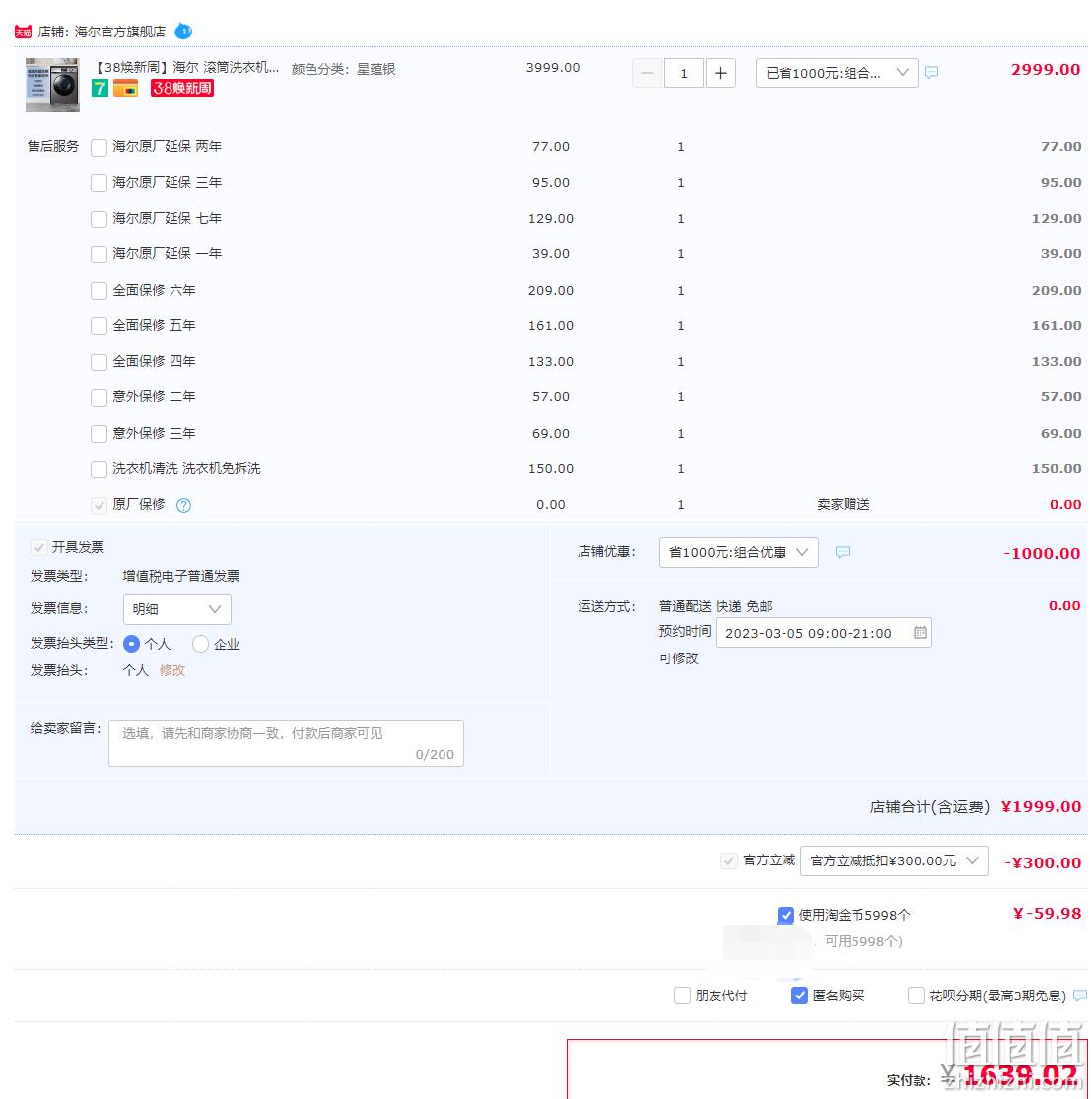This screenshot has width=1092, height=1099.
Task: Check 意外保修 二年 service option
Action: click(99, 397)
